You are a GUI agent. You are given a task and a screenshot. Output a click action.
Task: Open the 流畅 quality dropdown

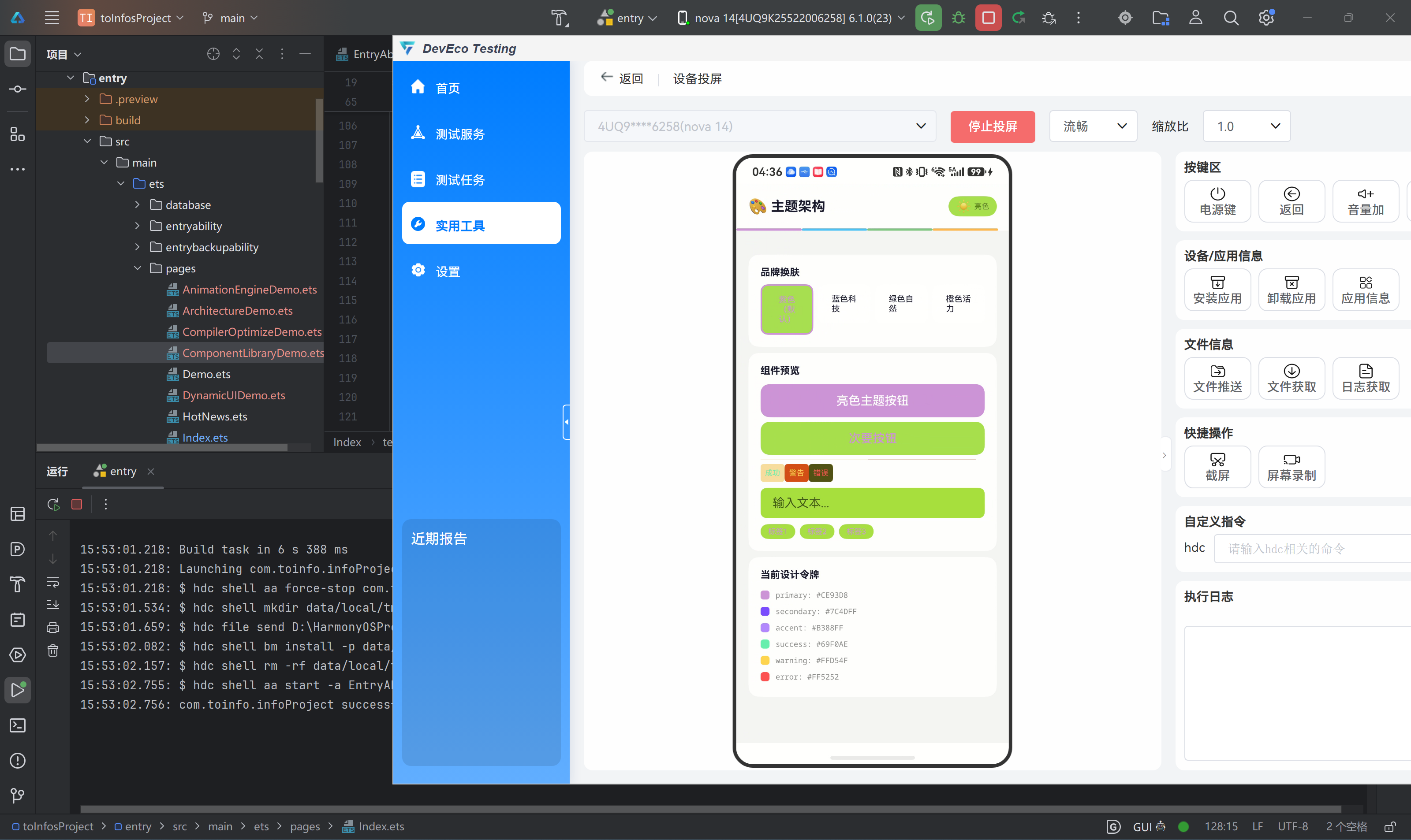coord(1093,126)
